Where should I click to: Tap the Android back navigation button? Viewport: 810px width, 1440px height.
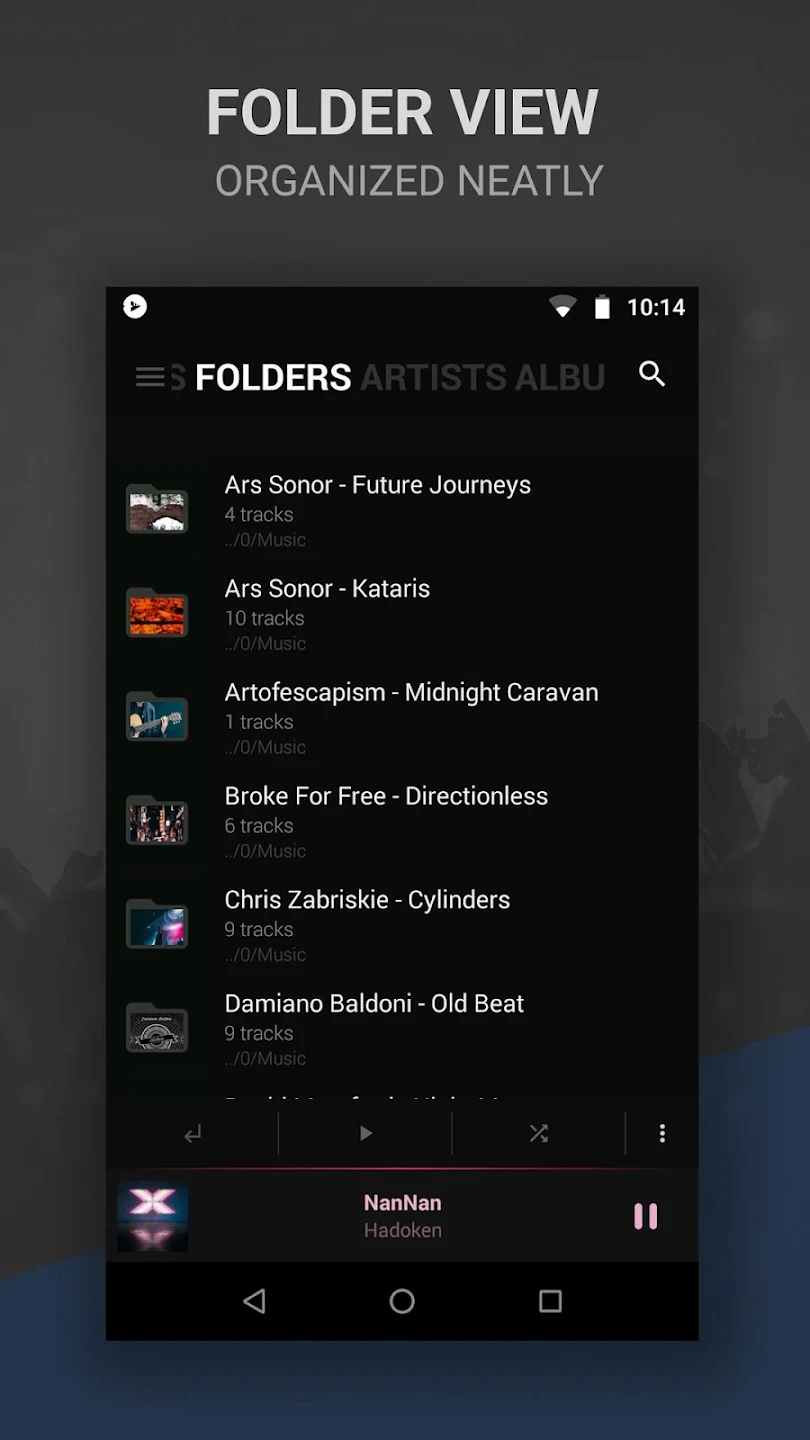click(x=255, y=1301)
